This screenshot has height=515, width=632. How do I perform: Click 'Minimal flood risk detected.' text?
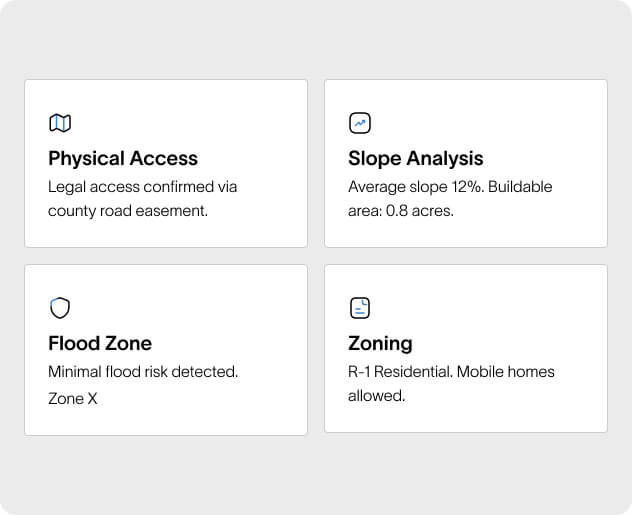[x=143, y=372]
